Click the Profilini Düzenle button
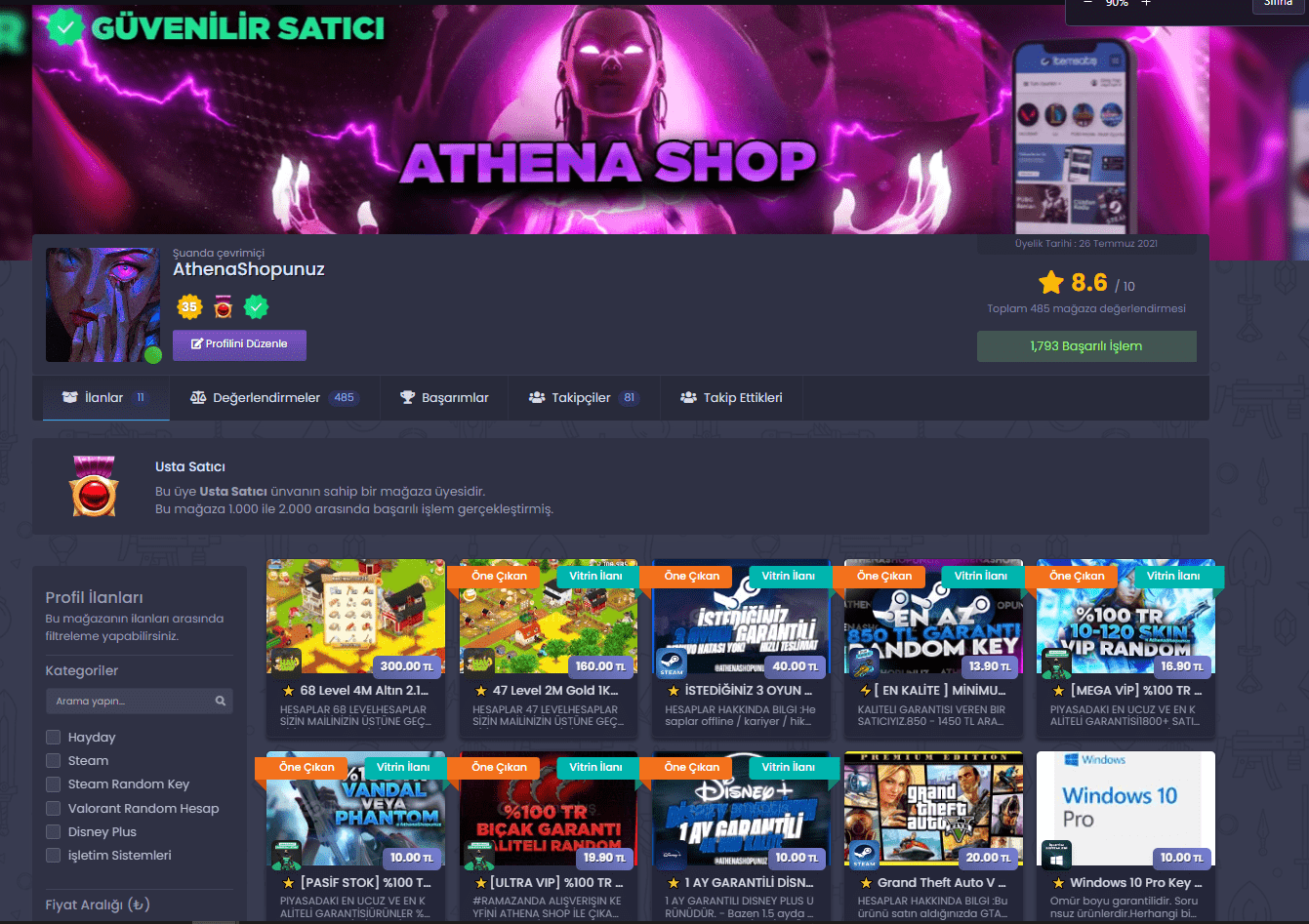The width and height of the screenshot is (1309, 924). pyautogui.click(x=239, y=344)
